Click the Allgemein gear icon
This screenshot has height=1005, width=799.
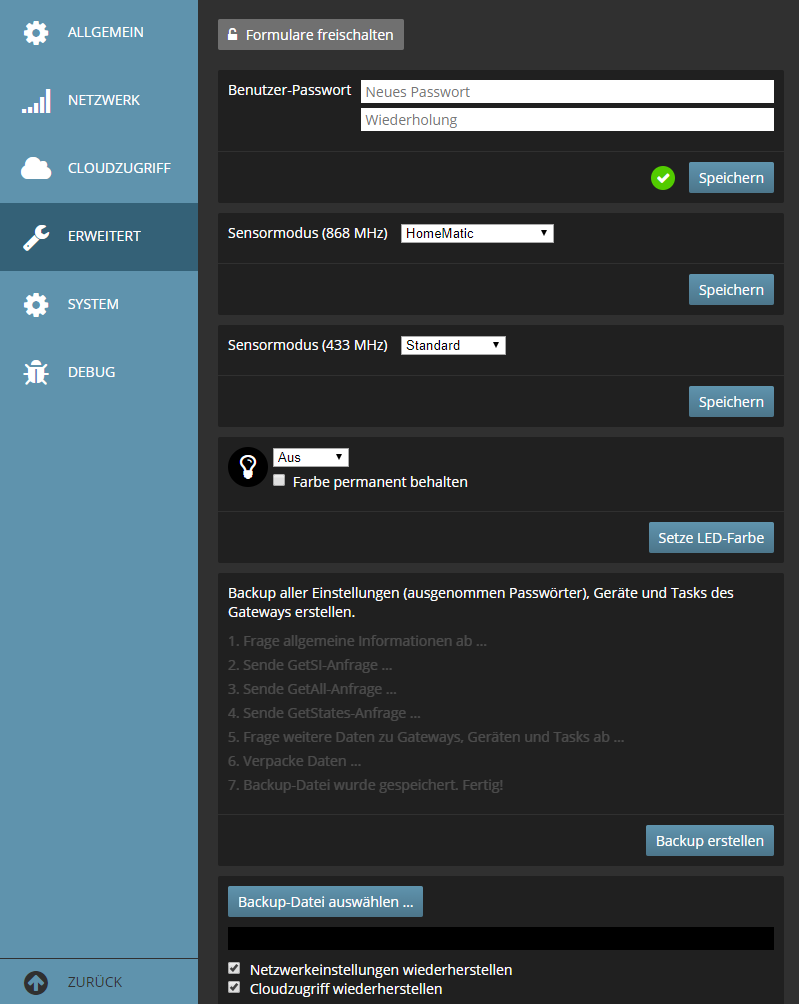tap(36, 33)
